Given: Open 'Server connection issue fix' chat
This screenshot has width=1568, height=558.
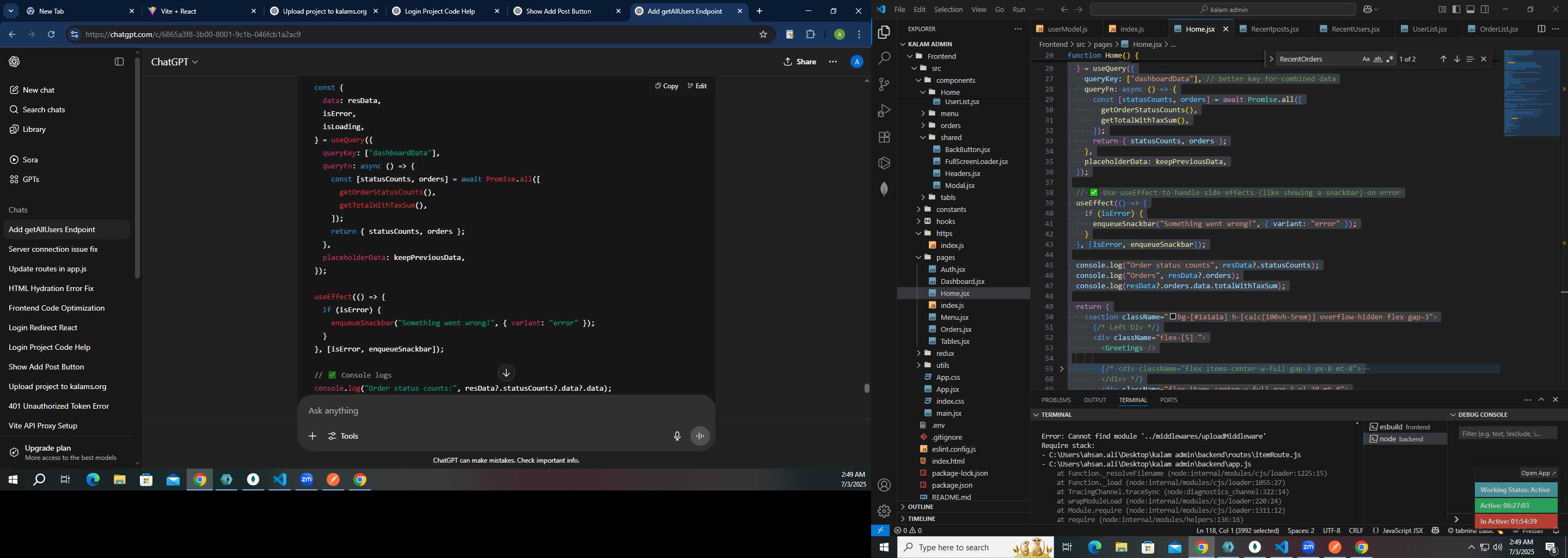Looking at the screenshot, I should point(53,249).
